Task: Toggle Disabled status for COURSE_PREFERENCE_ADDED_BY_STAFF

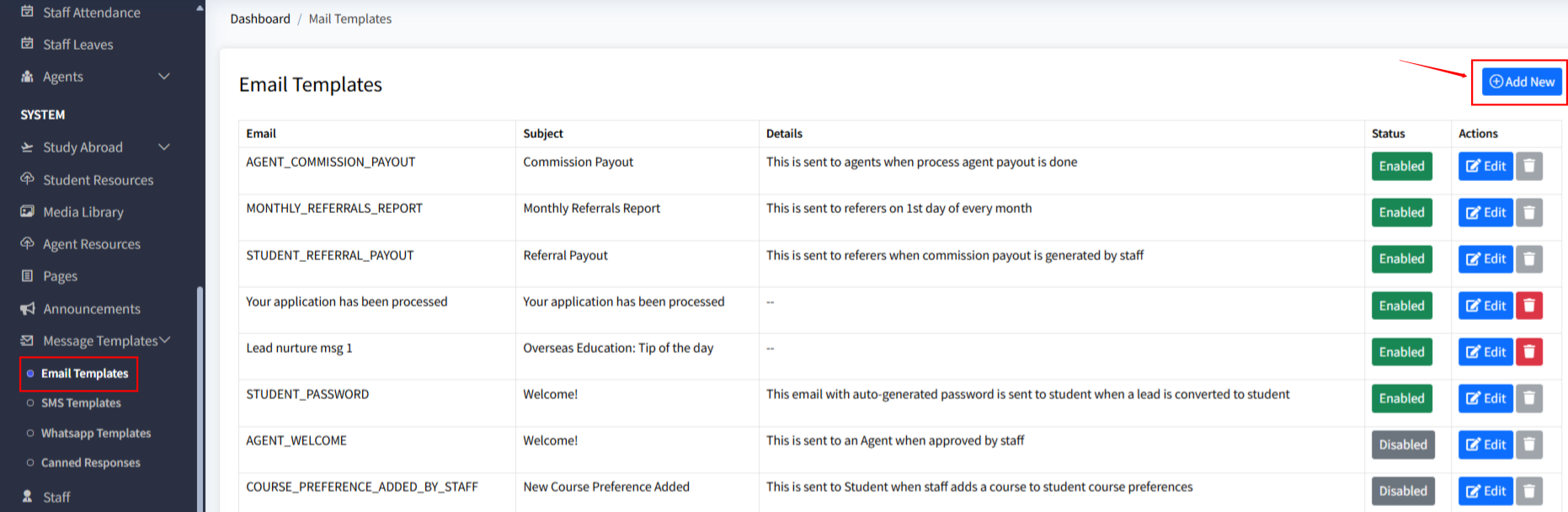Action: (1402, 491)
